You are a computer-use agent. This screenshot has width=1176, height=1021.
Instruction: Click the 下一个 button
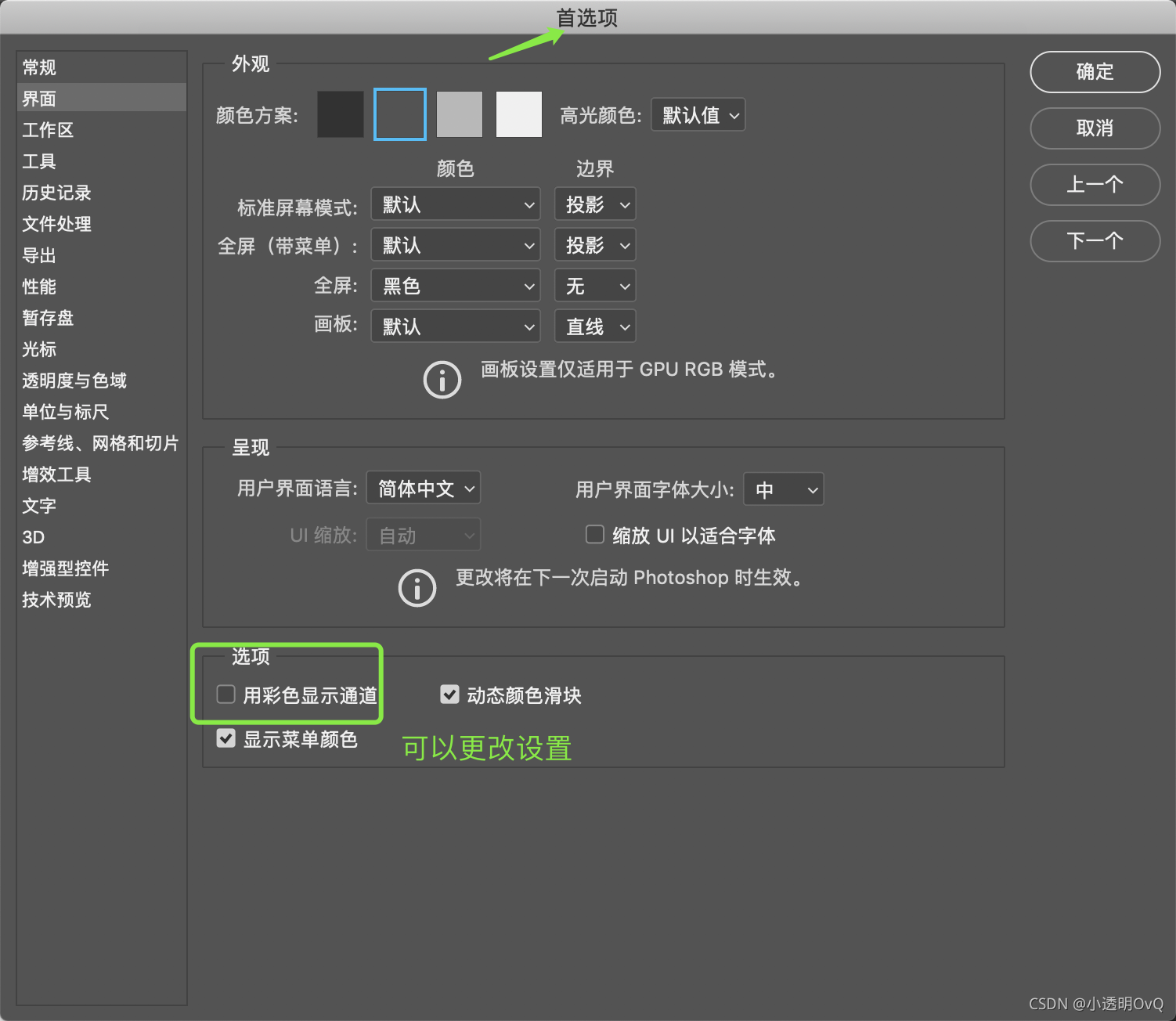1095,241
